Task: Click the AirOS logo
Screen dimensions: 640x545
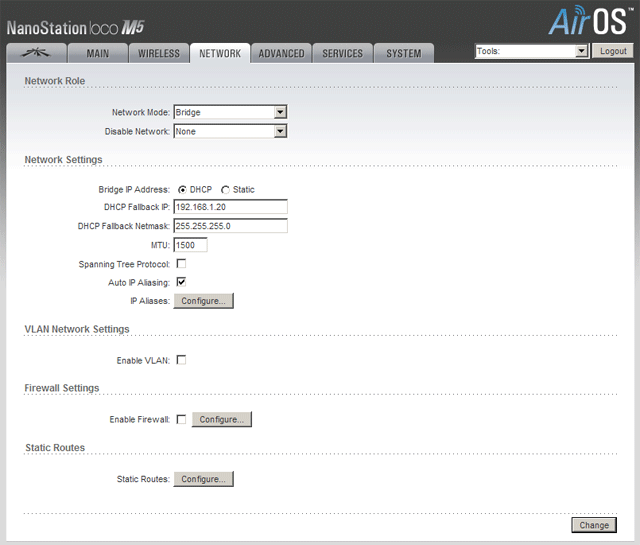Action: [589, 20]
